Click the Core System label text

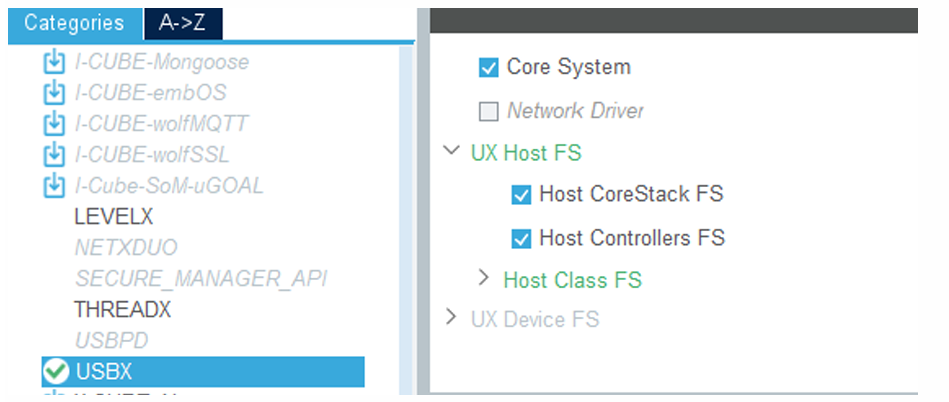click(568, 67)
